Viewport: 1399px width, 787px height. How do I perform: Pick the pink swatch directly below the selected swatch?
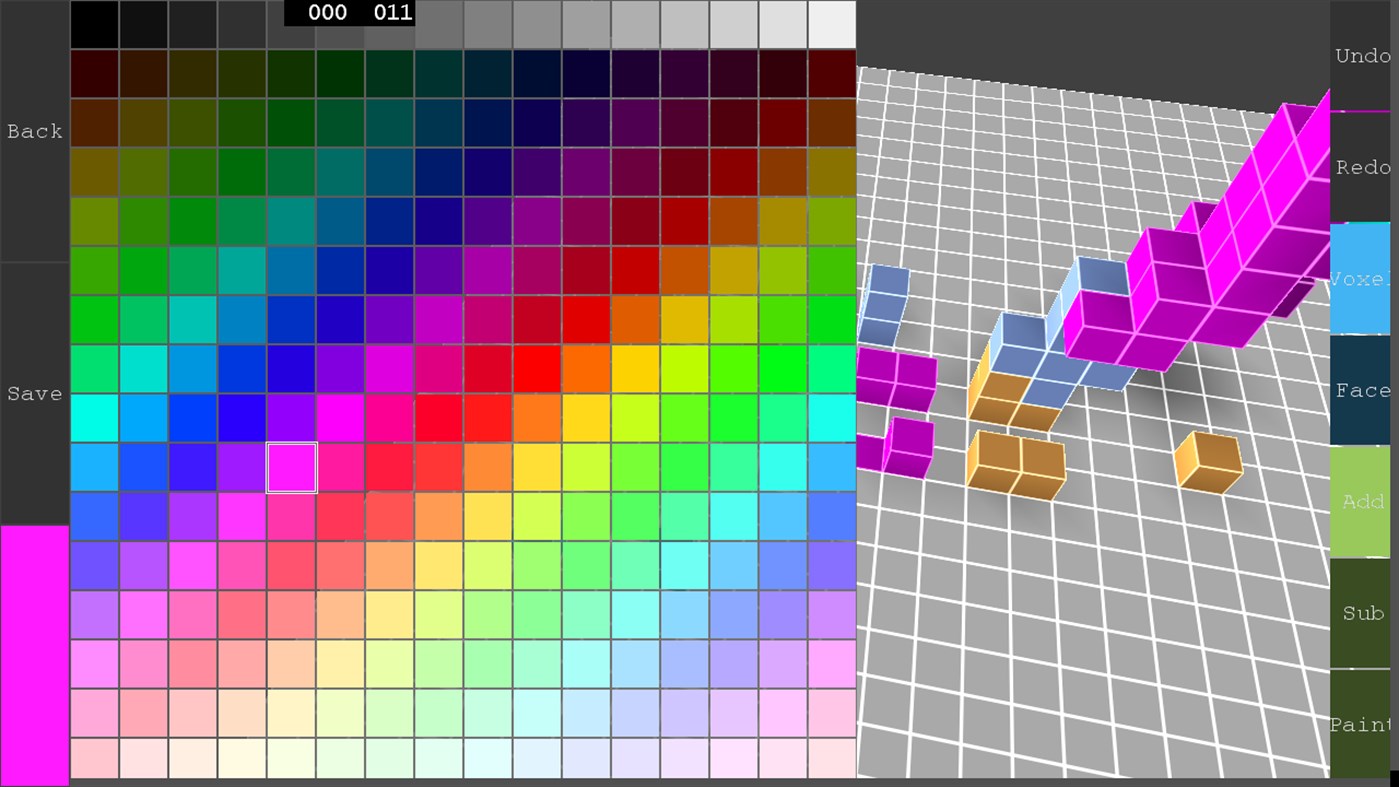[x=291, y=517]
